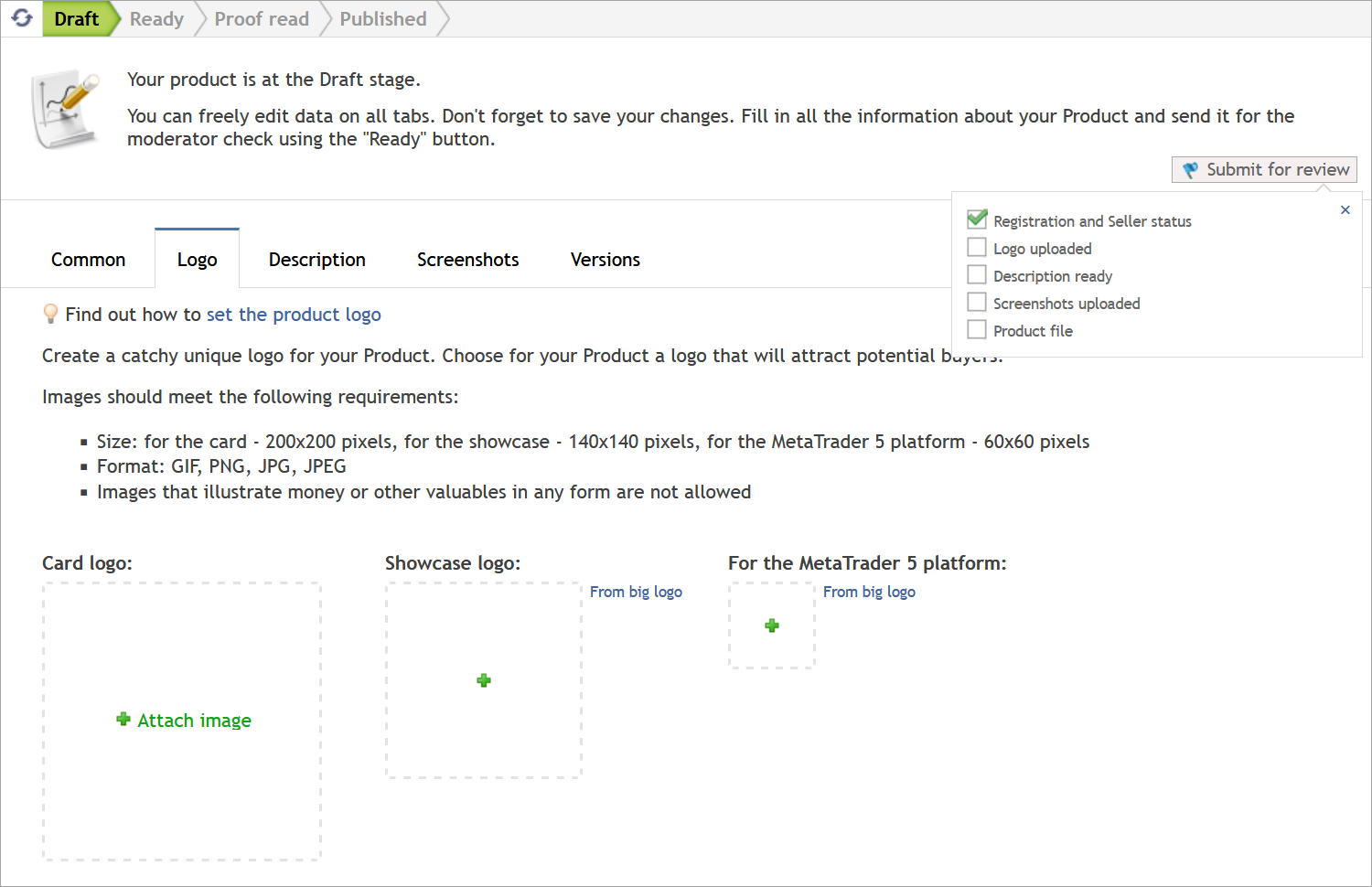Open the Description tab
Screen dimensions: 1372x887
[316, 260]
